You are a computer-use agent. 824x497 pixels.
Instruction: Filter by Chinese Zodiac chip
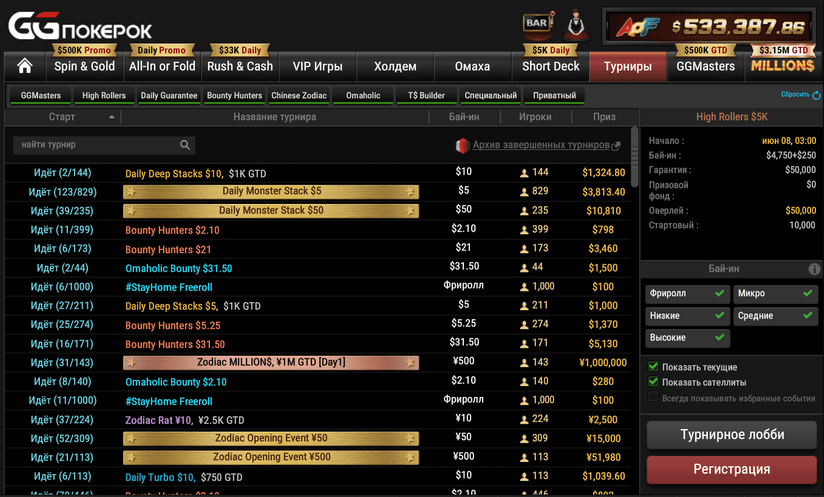click(298, 96)
